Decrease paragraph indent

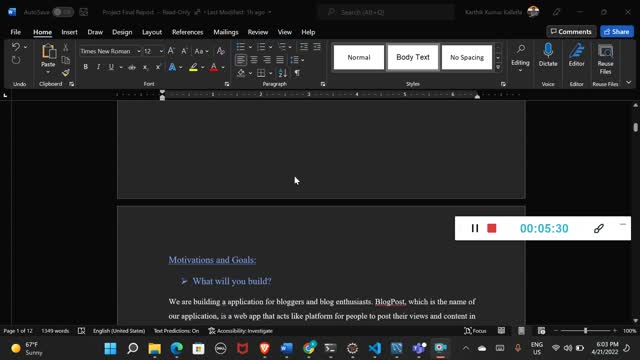304,47
